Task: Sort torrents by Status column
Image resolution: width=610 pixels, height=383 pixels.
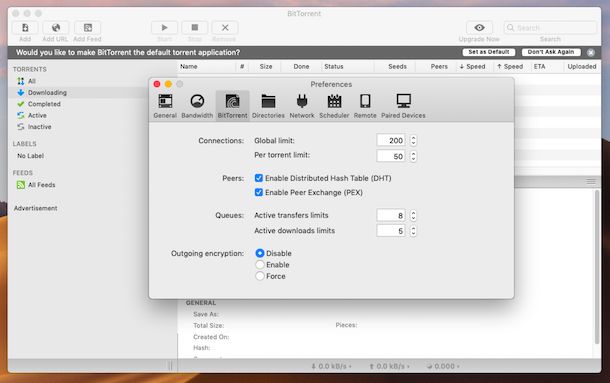Action: tap(347, 67)
